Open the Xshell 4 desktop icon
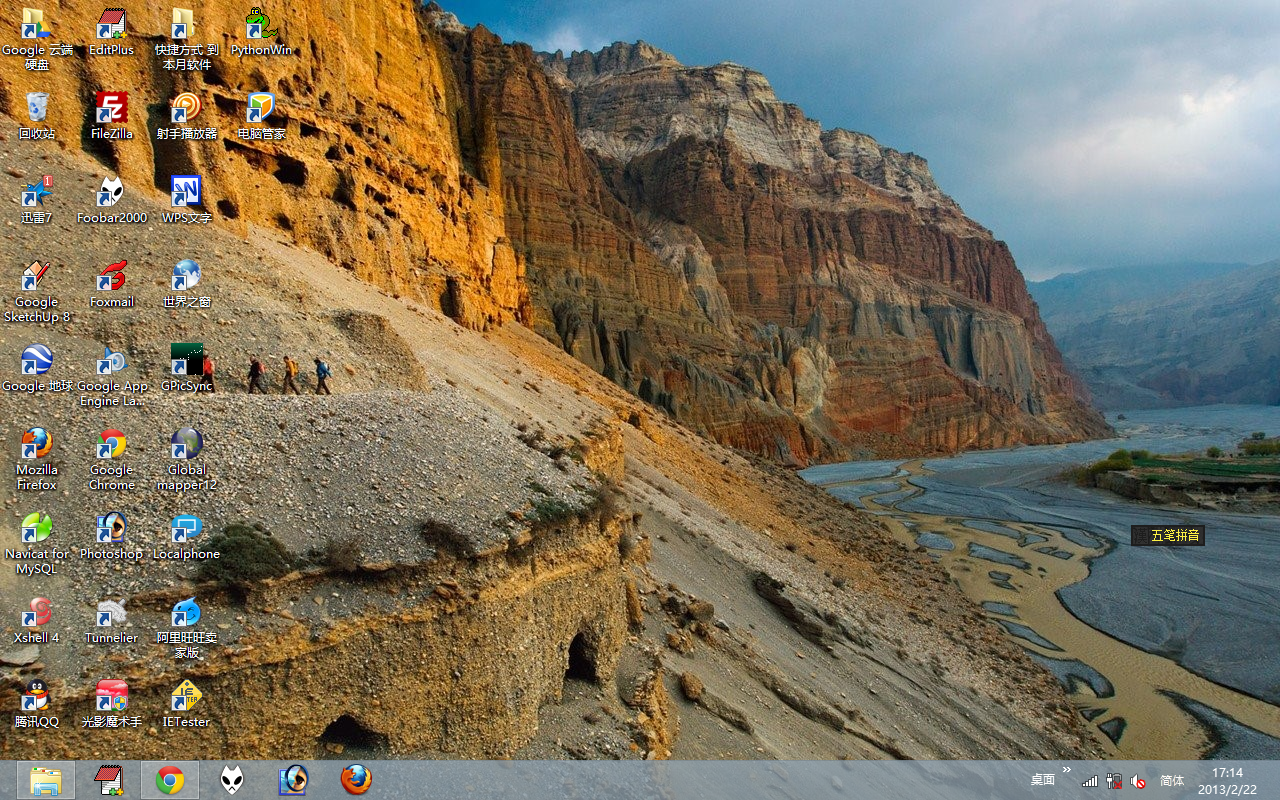Image resolution: width=1280 pixels, height=800 pixels. pos(37,612)
